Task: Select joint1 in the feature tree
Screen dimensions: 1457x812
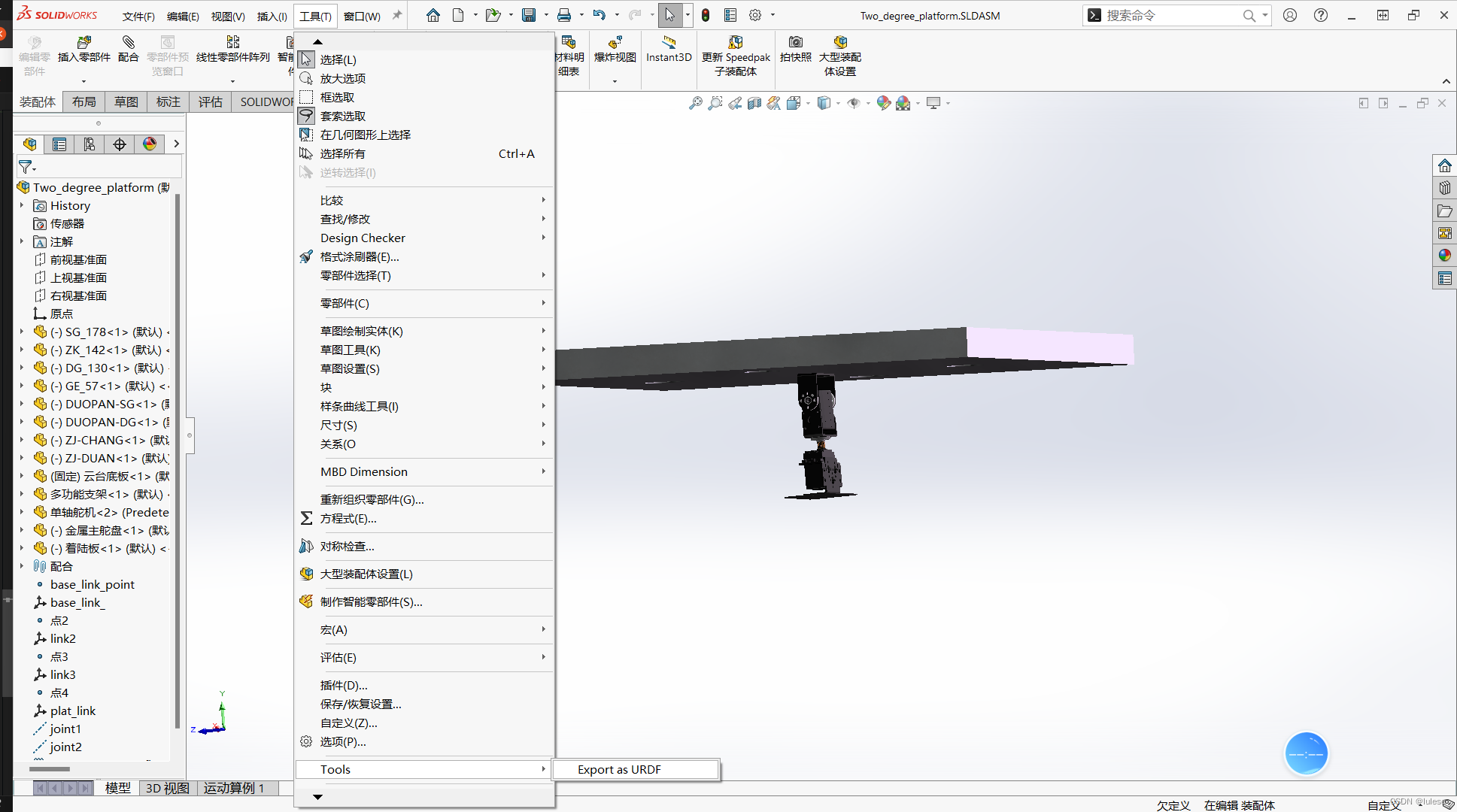Action: 65,729
